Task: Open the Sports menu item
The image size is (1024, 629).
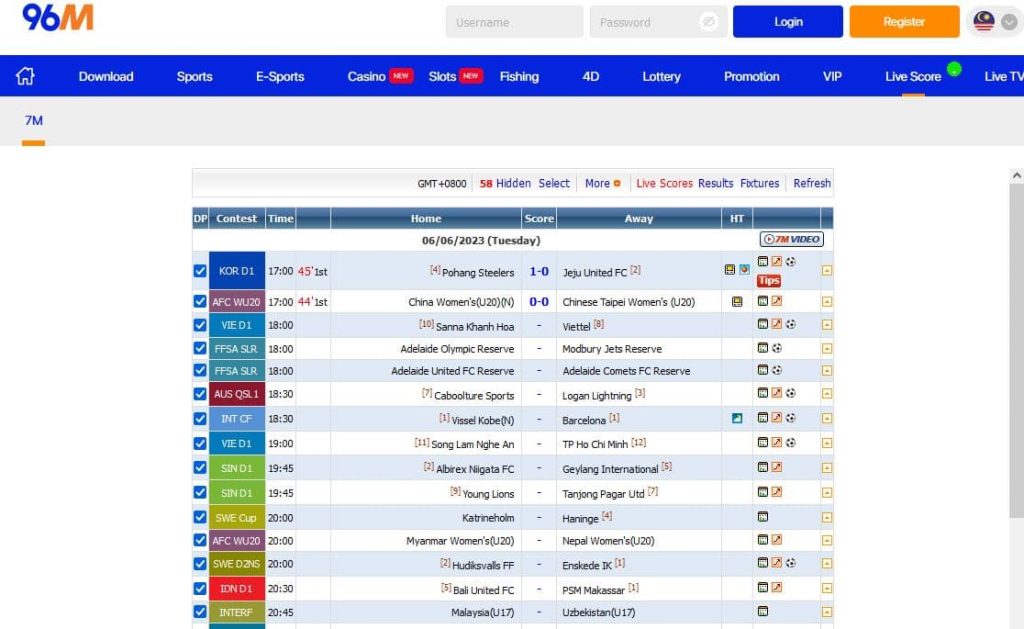Action: (x=195, y=76)
